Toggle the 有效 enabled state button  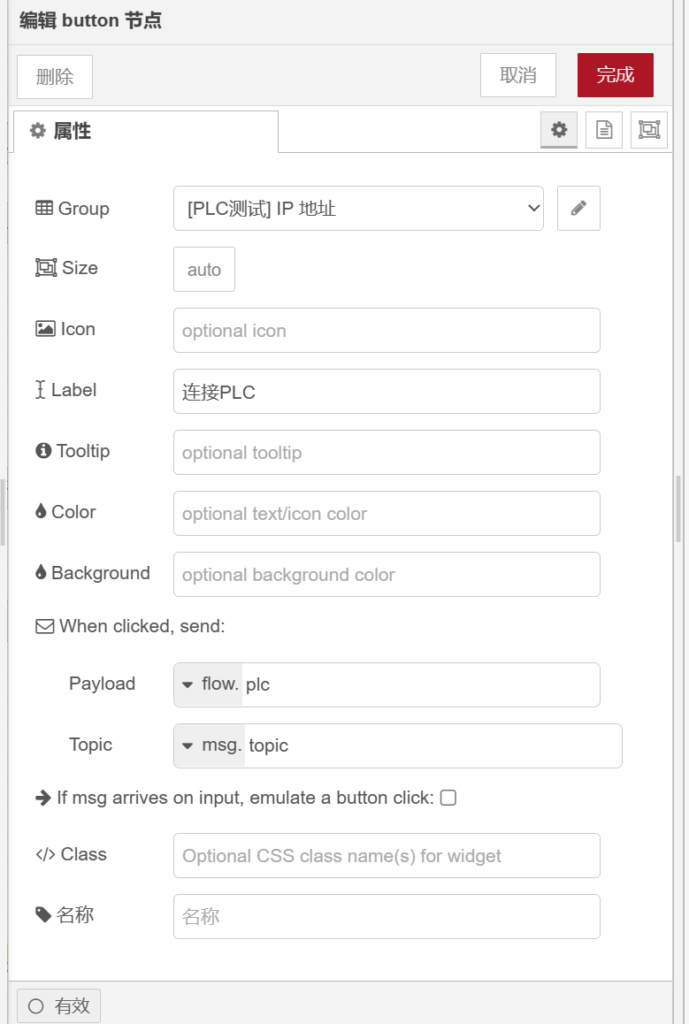tap(59, 1006)
